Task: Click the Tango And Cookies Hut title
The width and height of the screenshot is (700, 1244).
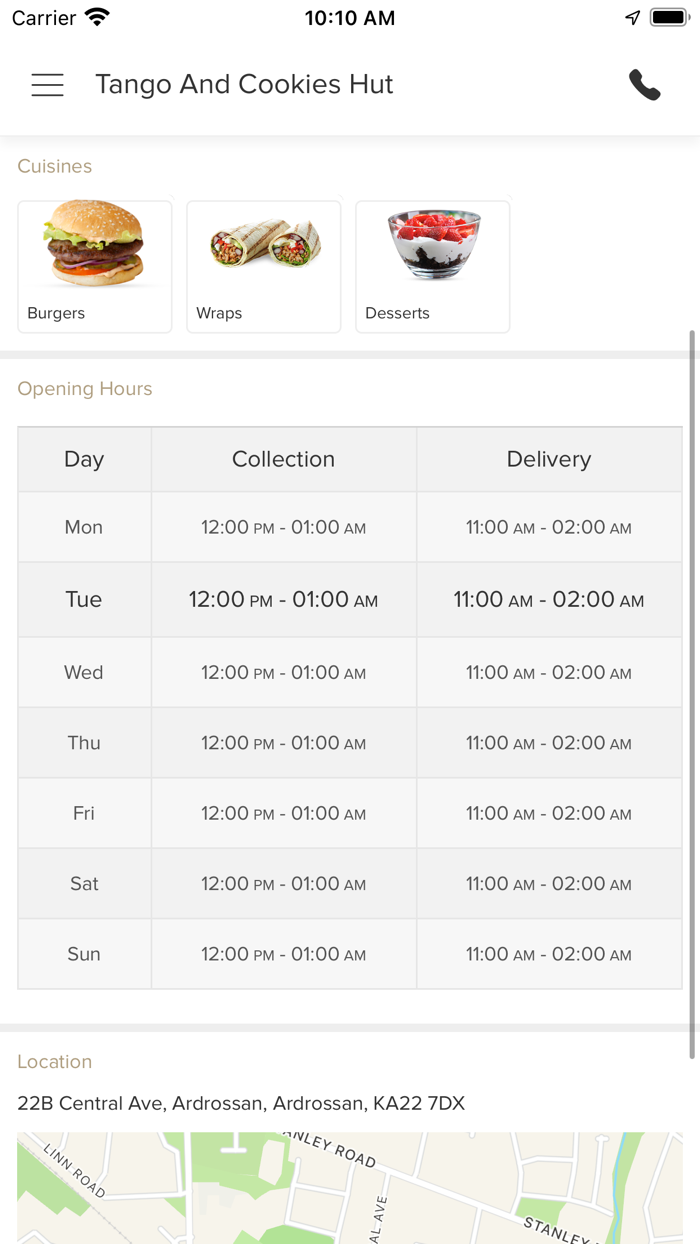Action: point(244,85)
